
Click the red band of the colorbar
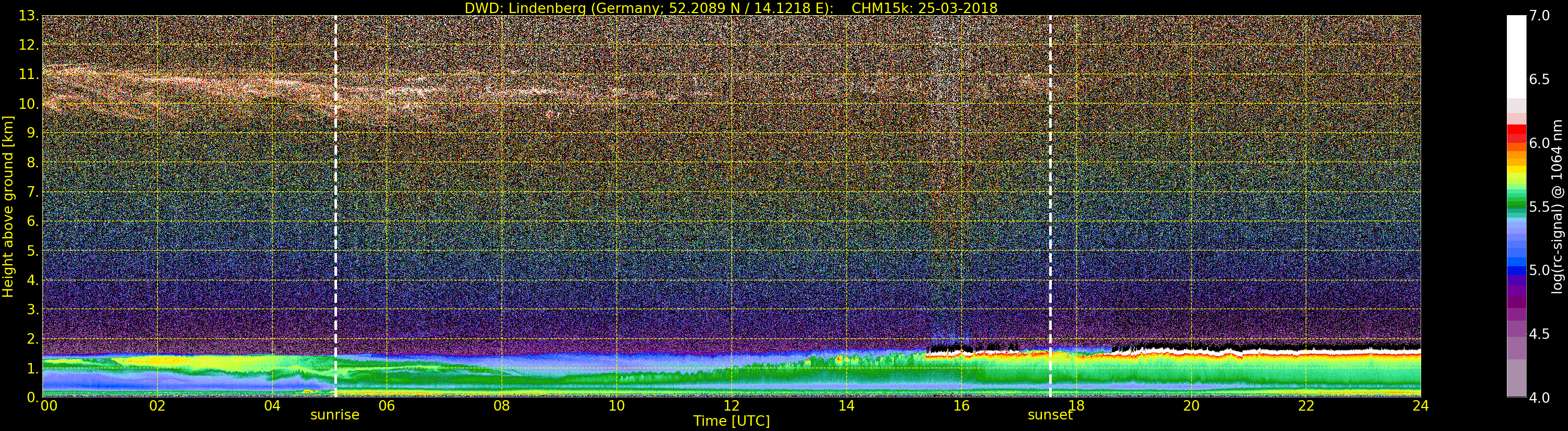[x=1516, y=133]
